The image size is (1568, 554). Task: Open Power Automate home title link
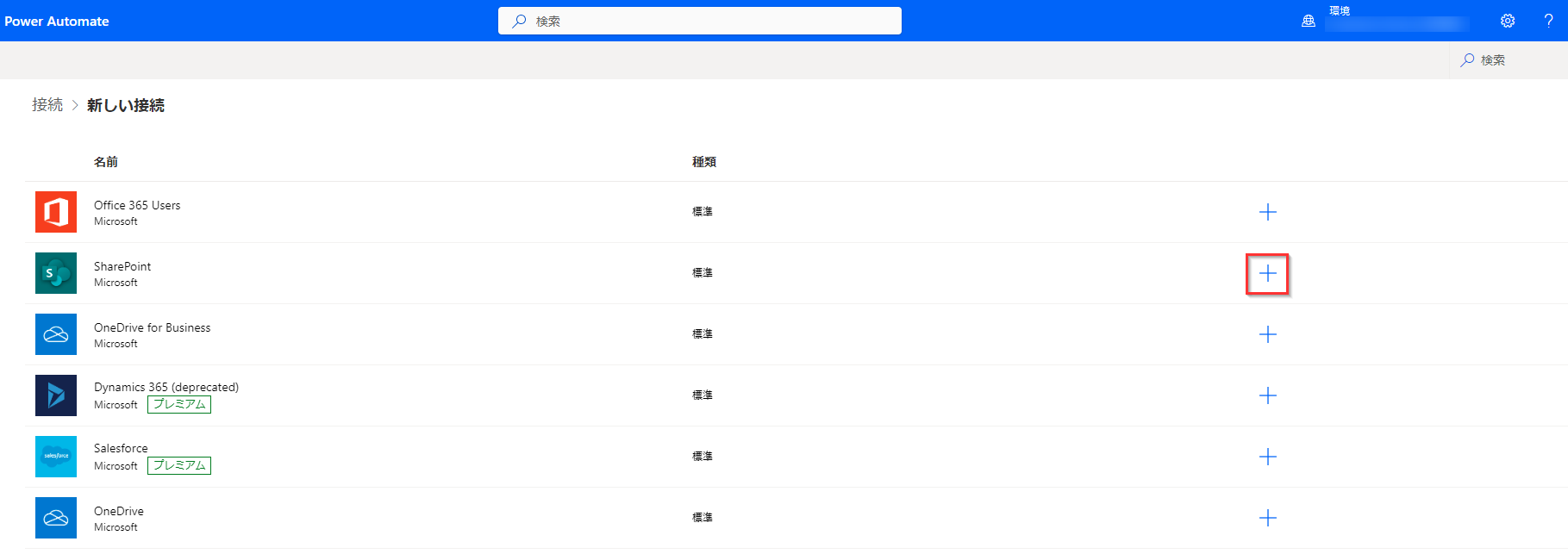click(x=57, y=21)
